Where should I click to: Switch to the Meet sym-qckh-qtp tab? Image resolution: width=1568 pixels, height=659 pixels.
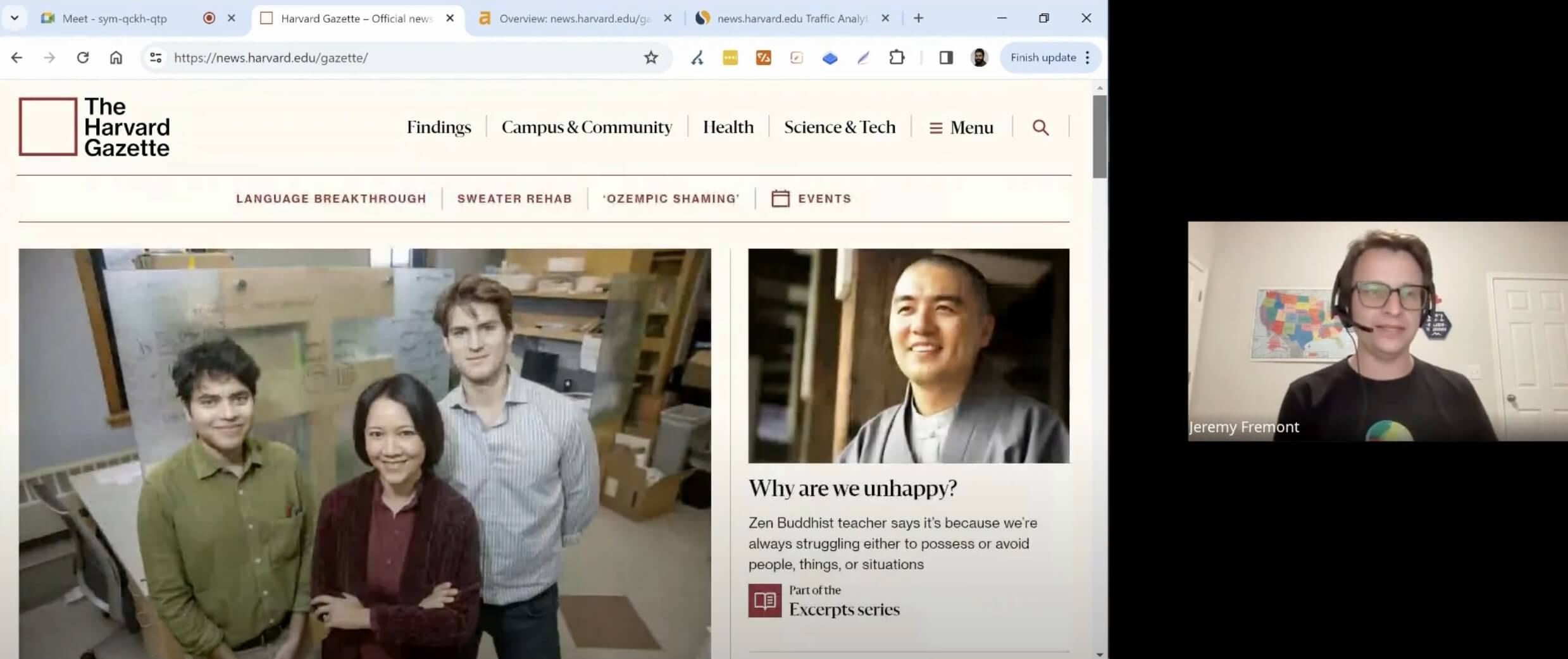tap(115, 18)
